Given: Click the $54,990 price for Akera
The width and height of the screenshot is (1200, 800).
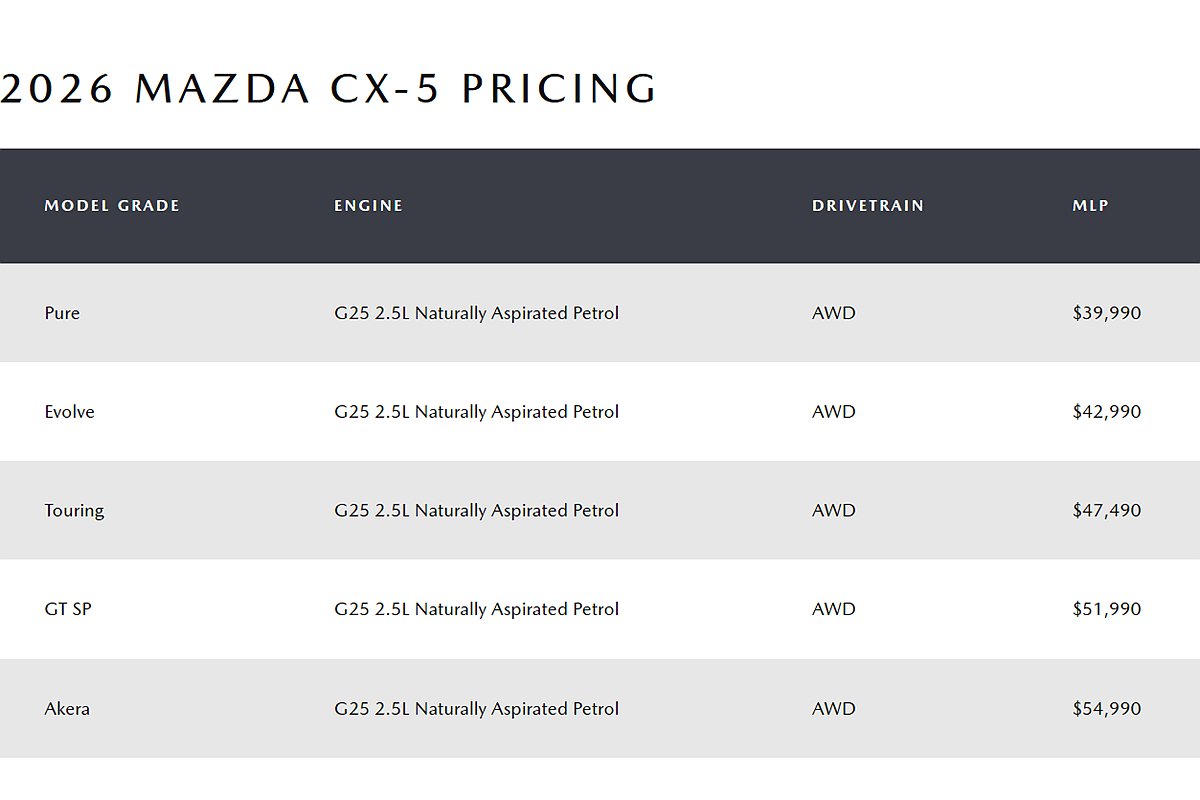Looking at the screenshot, I should coord(1106,709).
